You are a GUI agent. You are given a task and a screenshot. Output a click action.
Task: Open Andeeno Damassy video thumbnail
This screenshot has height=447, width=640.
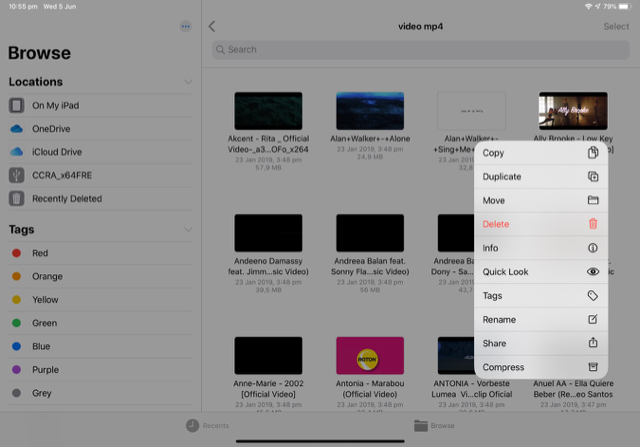tap(268, 233)
